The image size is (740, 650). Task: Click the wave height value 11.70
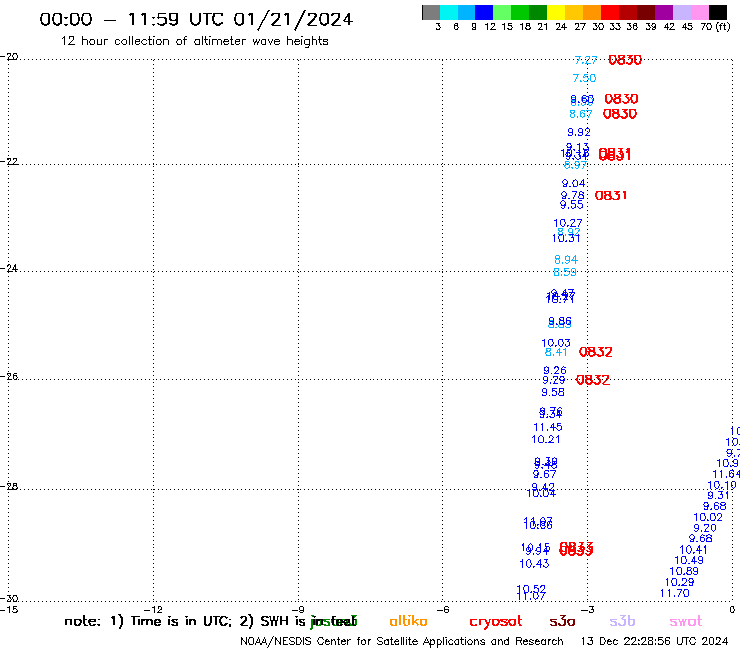674,593
